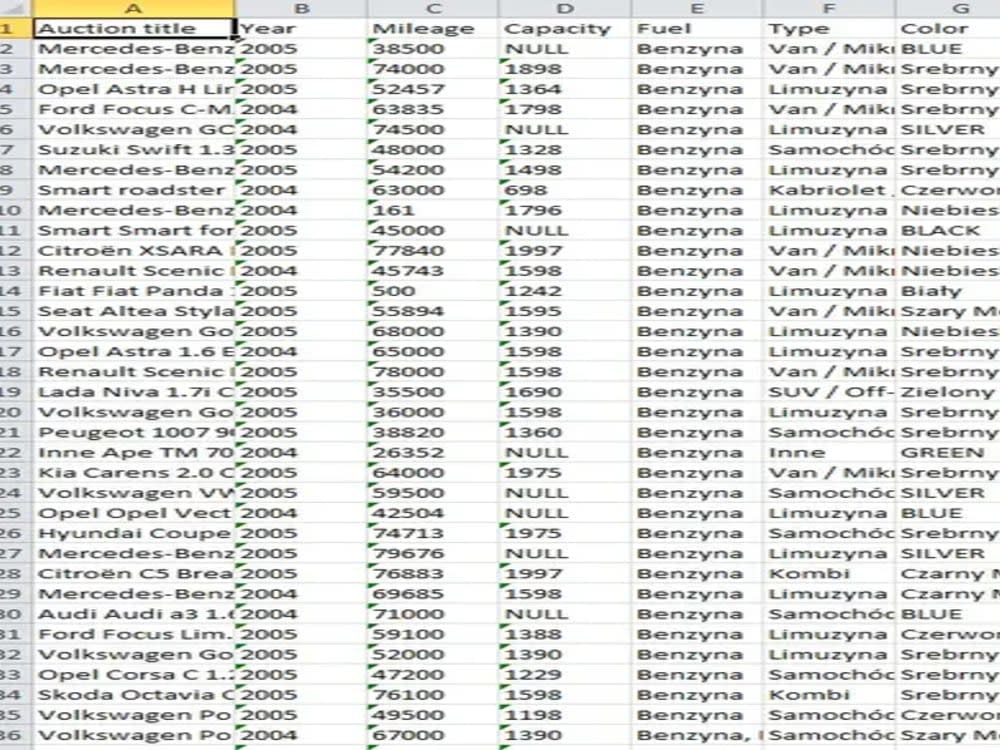Image resolution: width=1000 pixels, height=750 pixels.
Task: Click the 'Lada Niva 1.7i' cell
Action: 133,392
